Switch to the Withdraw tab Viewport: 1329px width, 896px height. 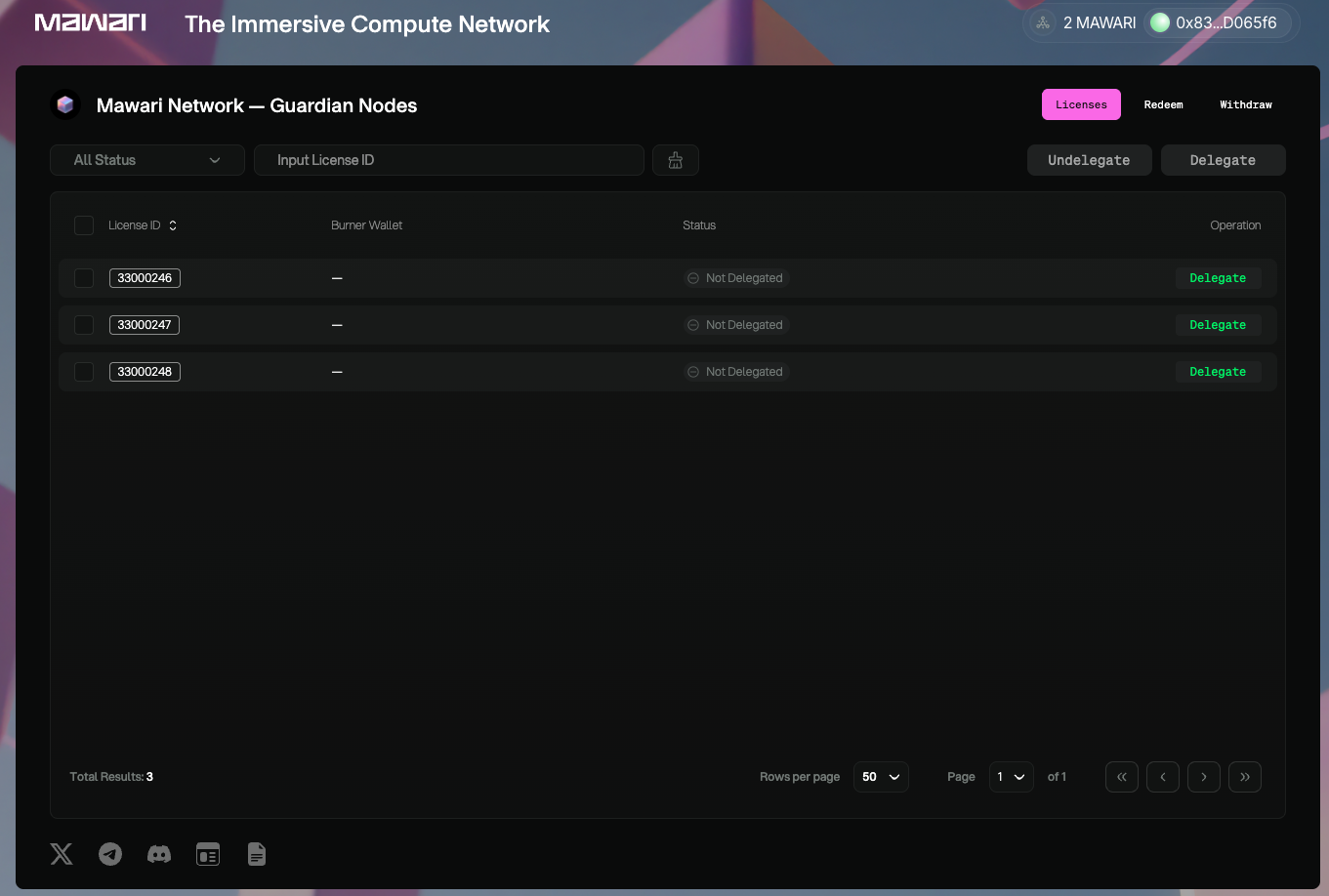point(1245,104)
